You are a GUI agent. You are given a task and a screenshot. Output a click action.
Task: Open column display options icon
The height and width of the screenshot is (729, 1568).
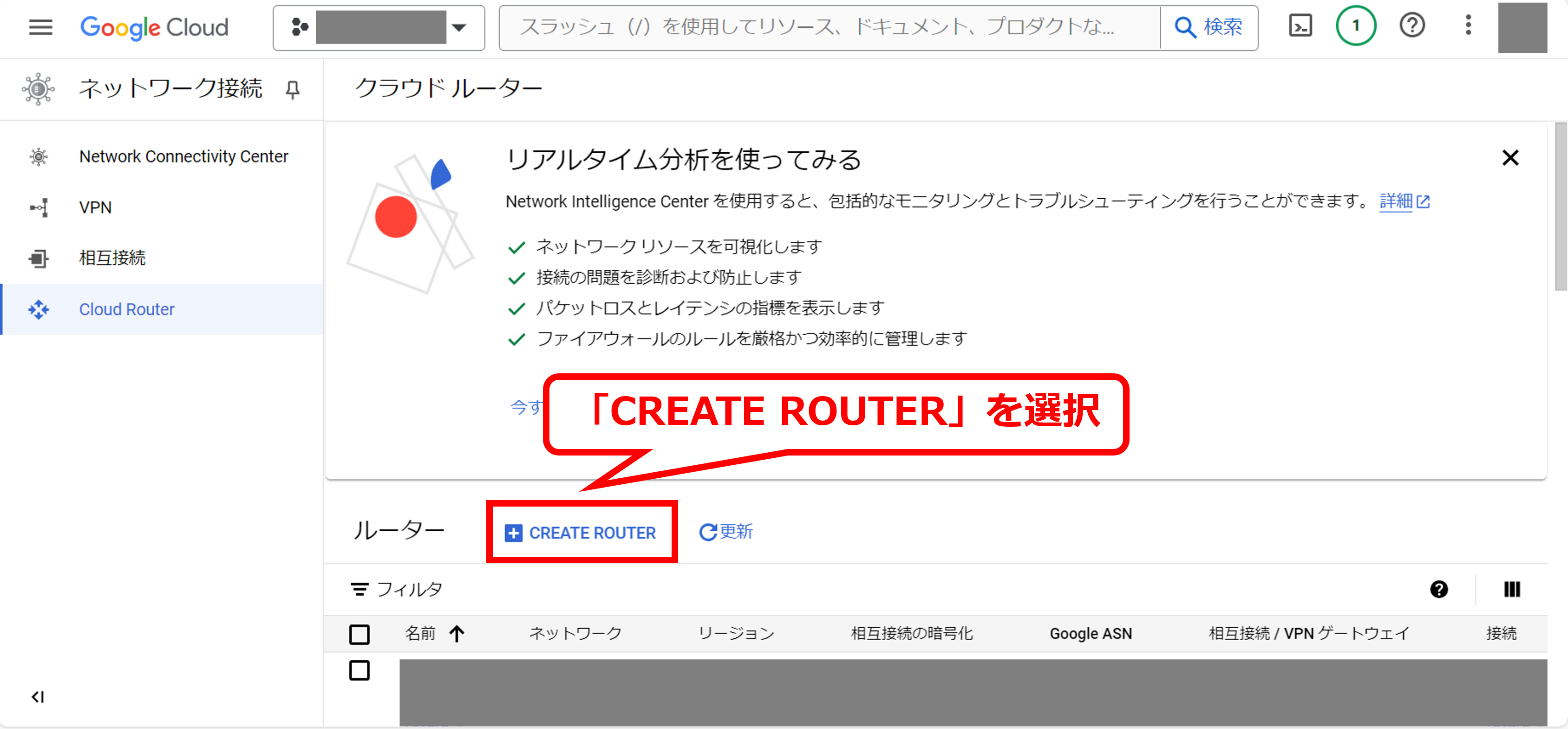pyautogui.click(x=1511, y=589)
